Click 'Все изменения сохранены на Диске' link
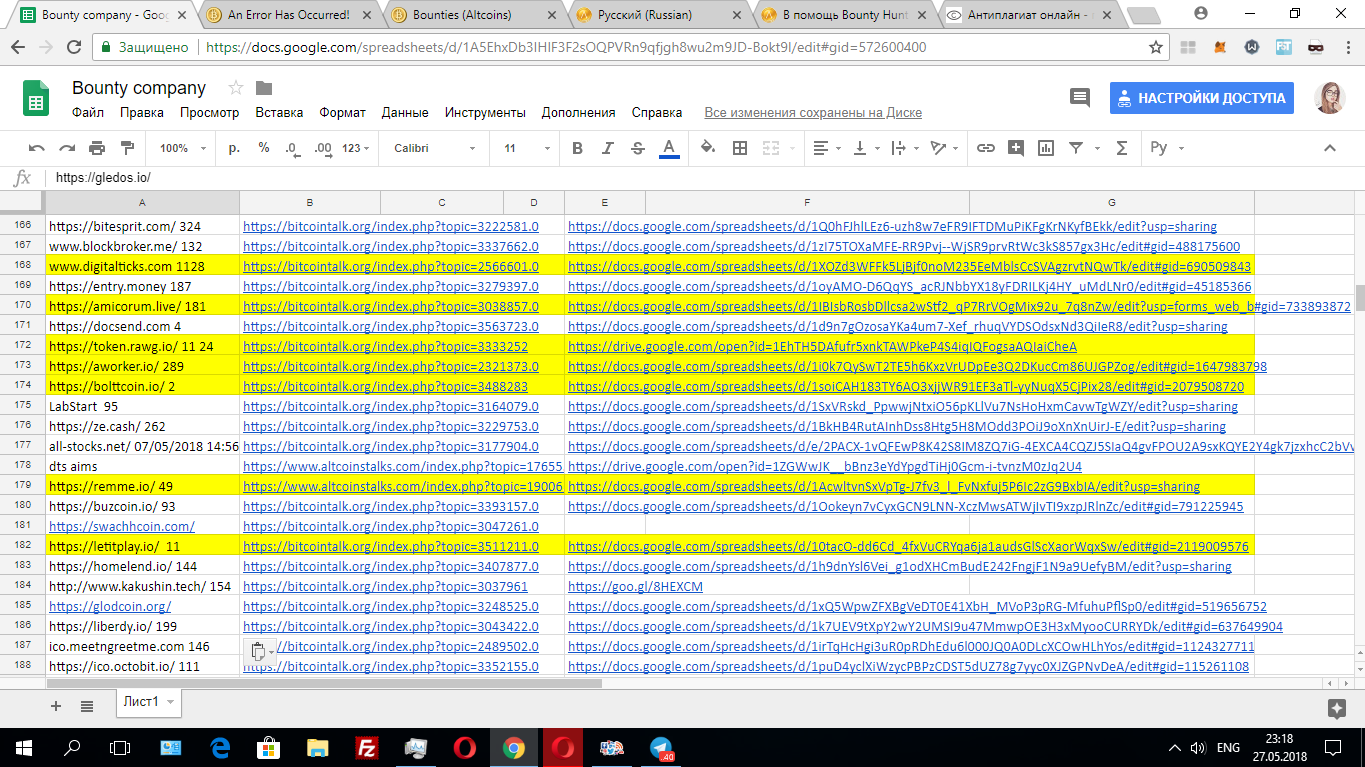 pyautogui.click(x=813, y=113)
